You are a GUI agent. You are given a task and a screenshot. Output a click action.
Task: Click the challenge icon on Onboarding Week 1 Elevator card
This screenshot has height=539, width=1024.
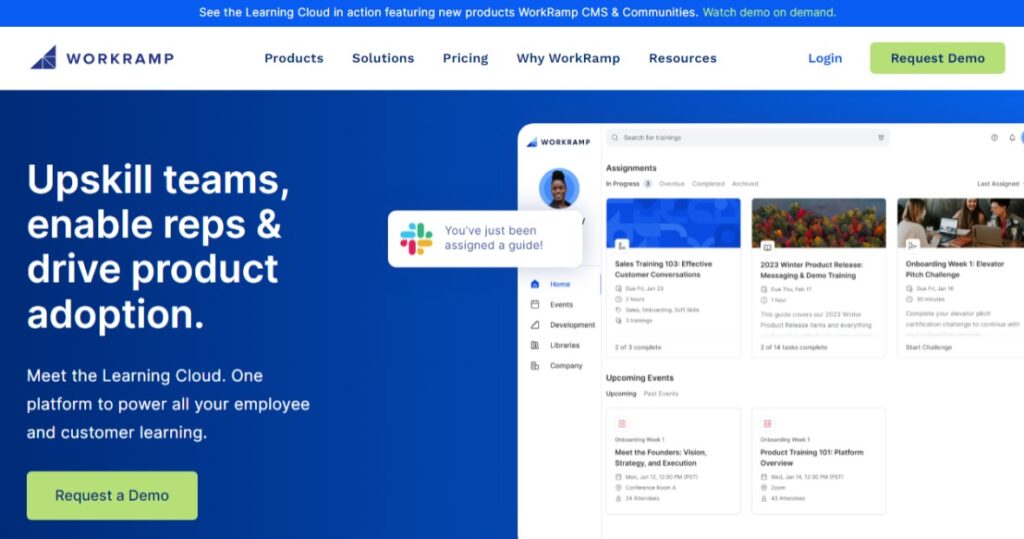[x=912, y=245]
